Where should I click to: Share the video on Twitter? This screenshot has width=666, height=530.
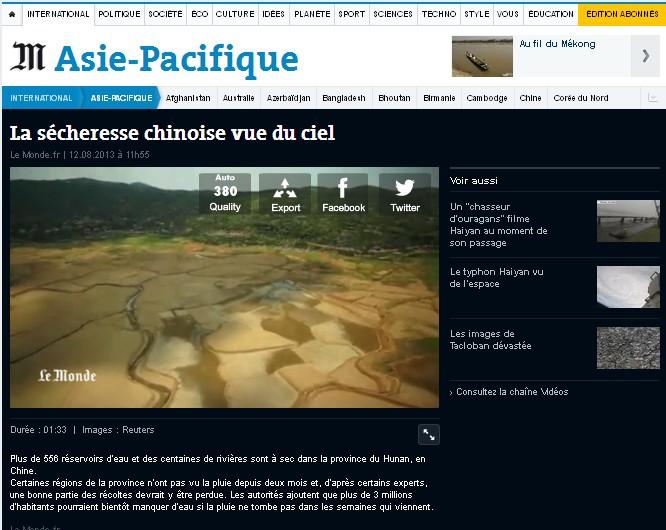click(x=405, y=193)
